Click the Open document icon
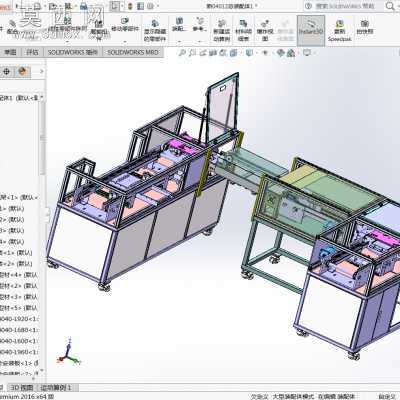This screenshot has height=400, width=400. tap(52, 6)
